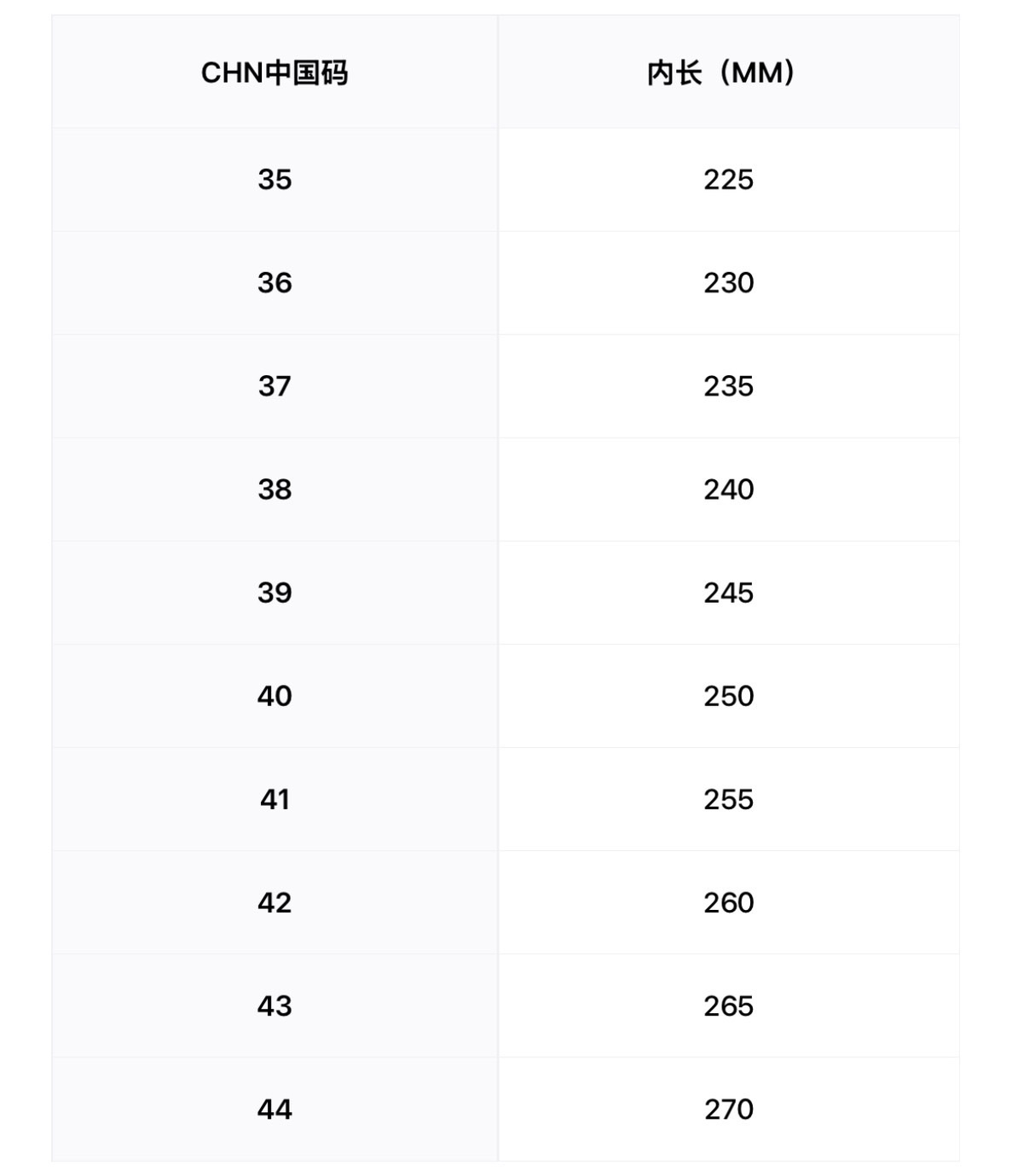Select size 38 cell
1012x1176 pixels.
[x=275, y=490]
